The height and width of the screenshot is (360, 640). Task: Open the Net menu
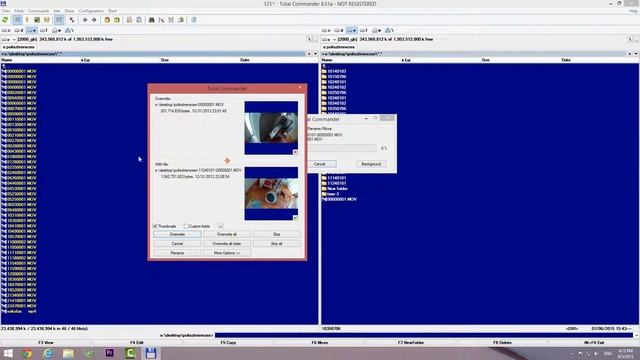click(57, 11)
